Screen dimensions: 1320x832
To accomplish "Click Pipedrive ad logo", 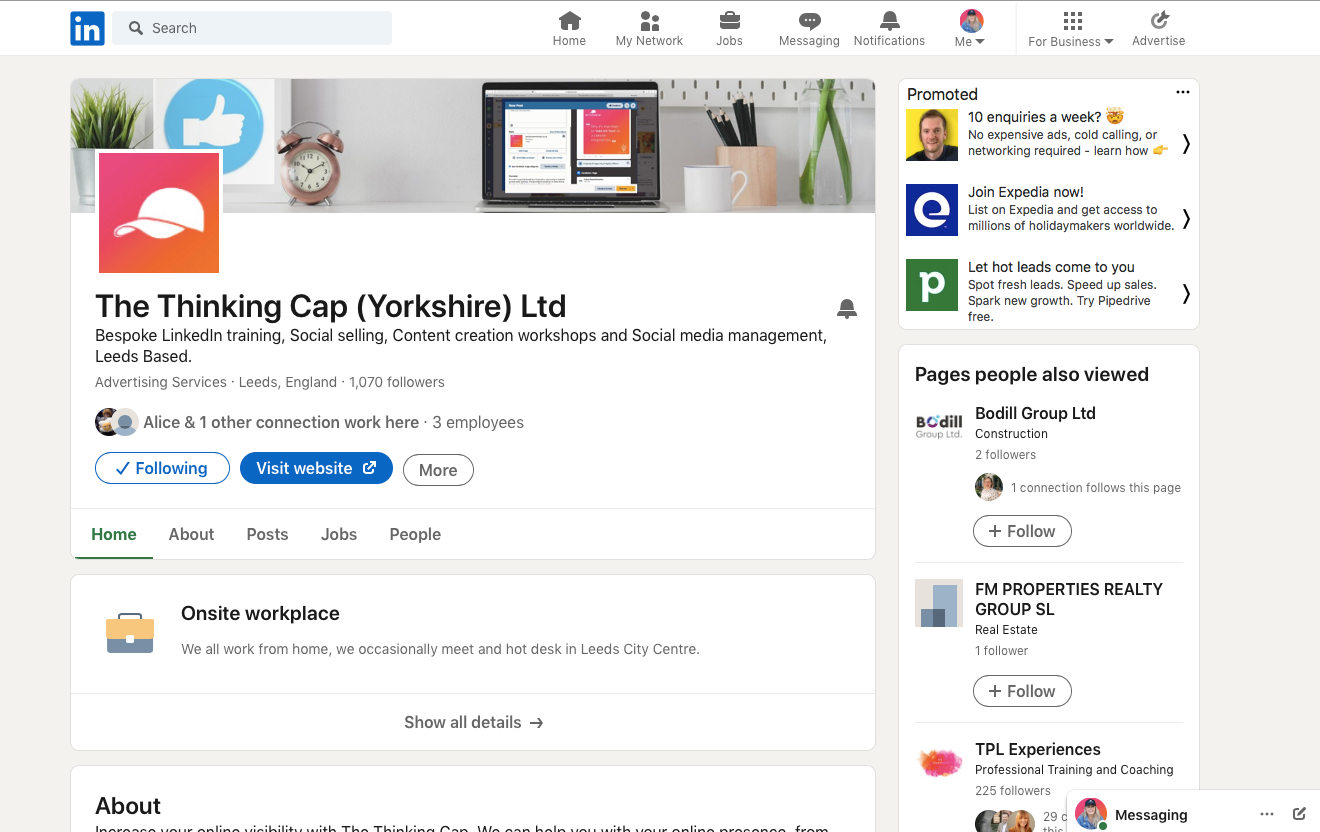I will coord(932,285).
